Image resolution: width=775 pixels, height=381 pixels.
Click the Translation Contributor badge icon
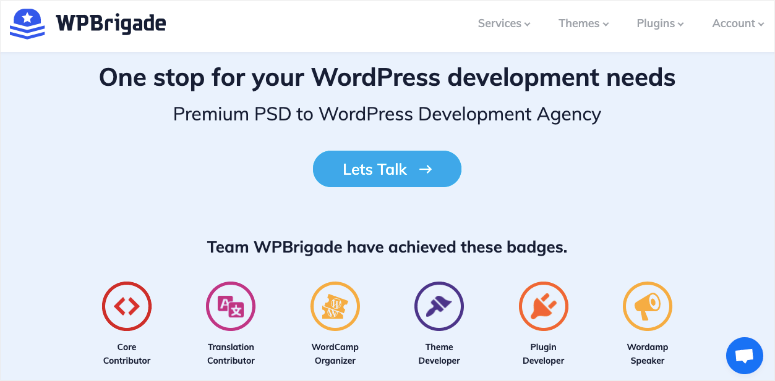click(231, 306)
